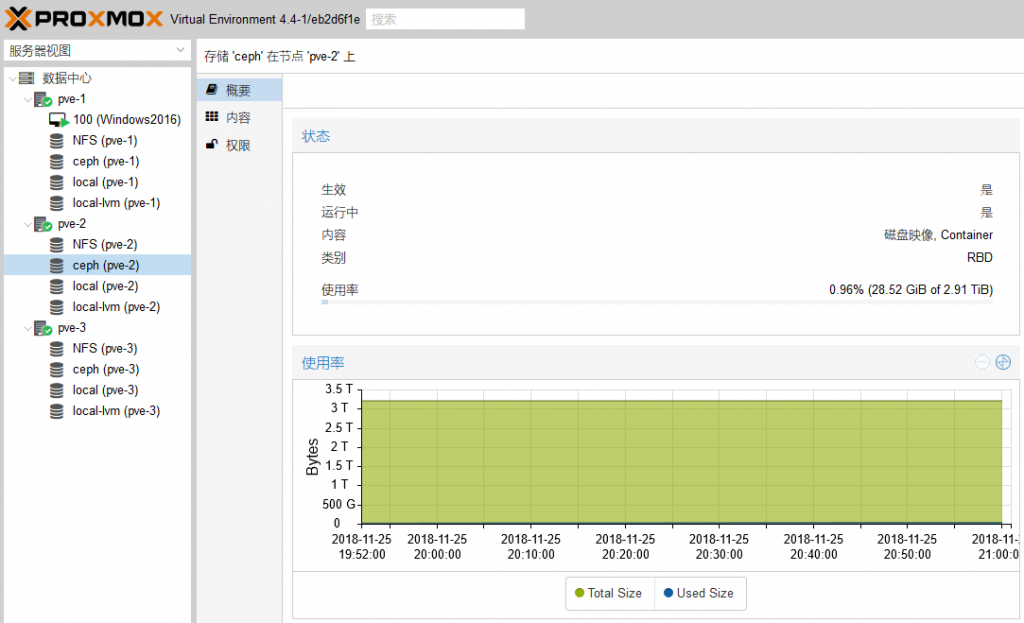Click the usage value 0.96% (28.52 GiB of 2.91 TiB)

tap(911, 289)
